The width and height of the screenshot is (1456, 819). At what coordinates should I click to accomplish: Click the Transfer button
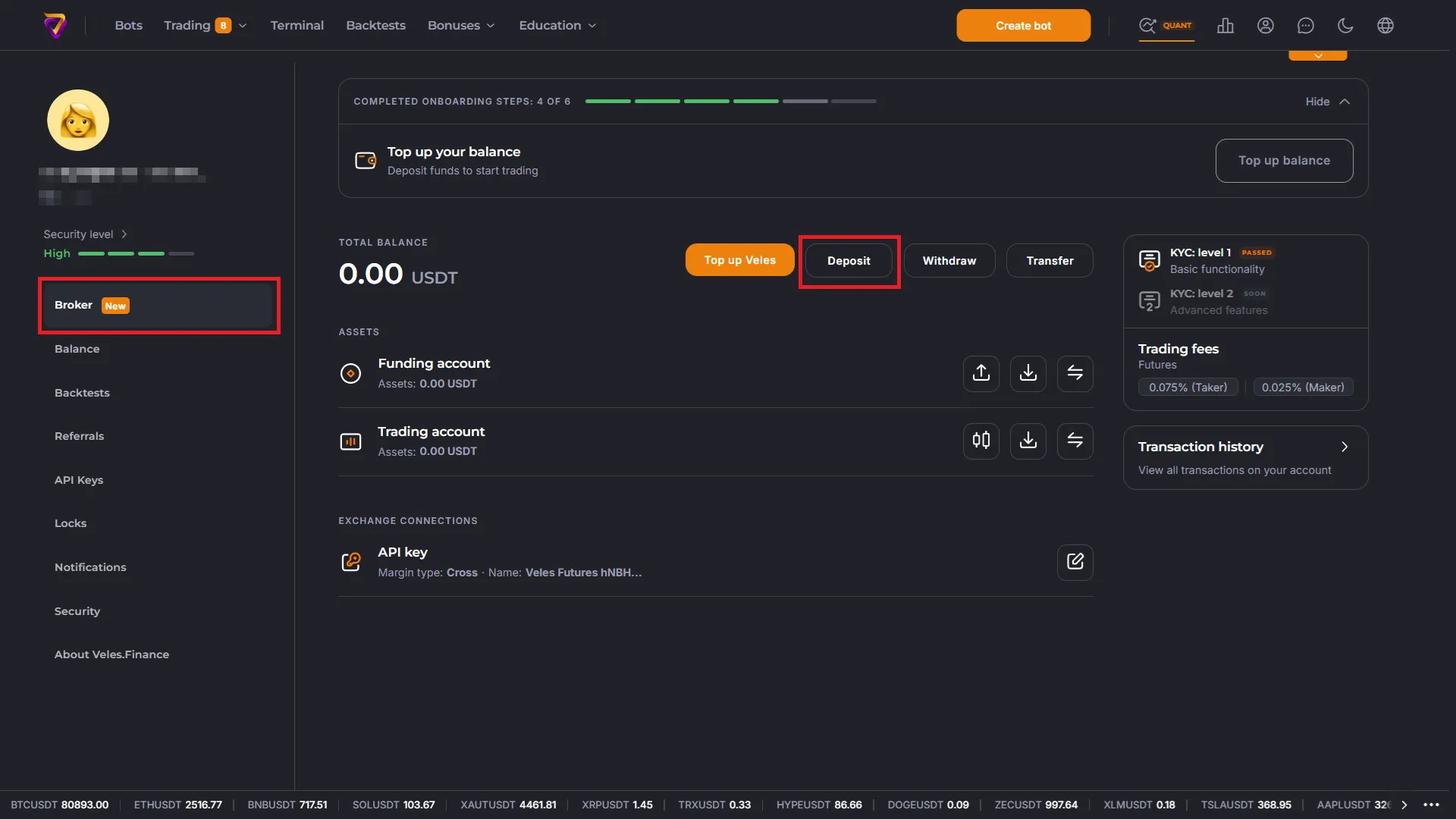[x=1050, y=261]
